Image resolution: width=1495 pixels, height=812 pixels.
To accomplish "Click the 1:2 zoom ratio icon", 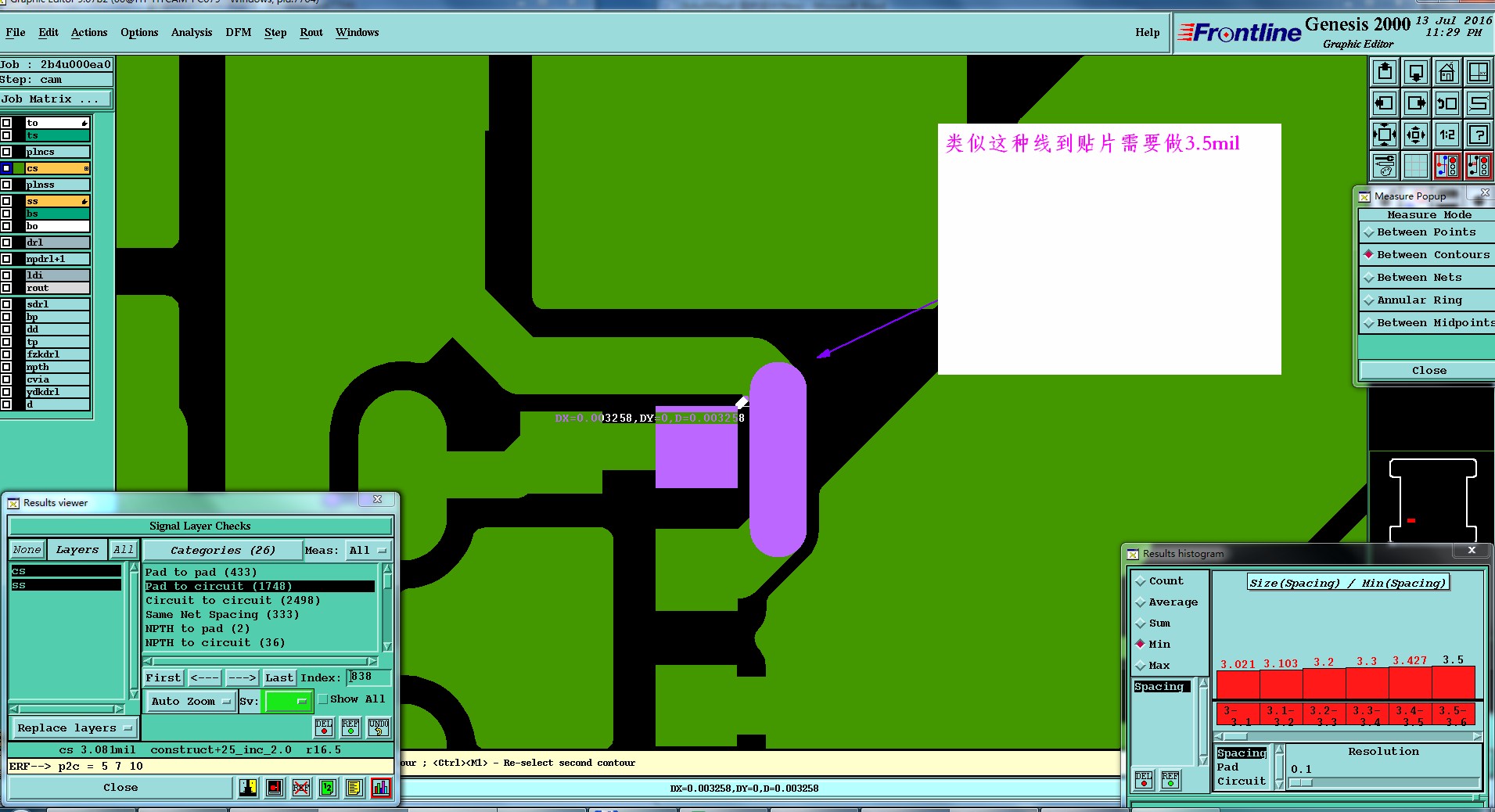I will pyautogui.click(x=1446, y=135).
